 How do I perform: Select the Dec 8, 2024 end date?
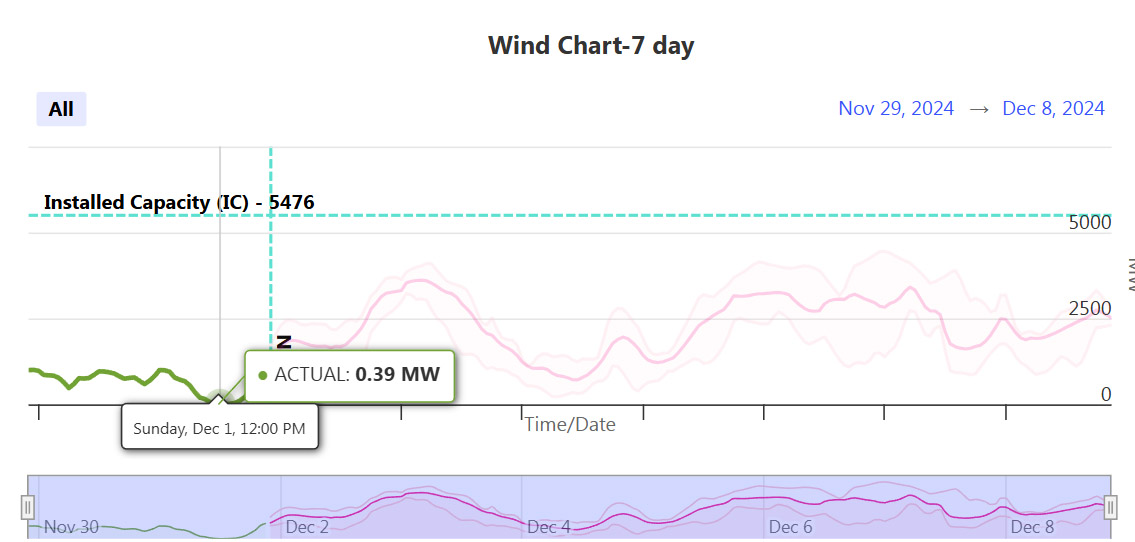[x=1053, y=109]
